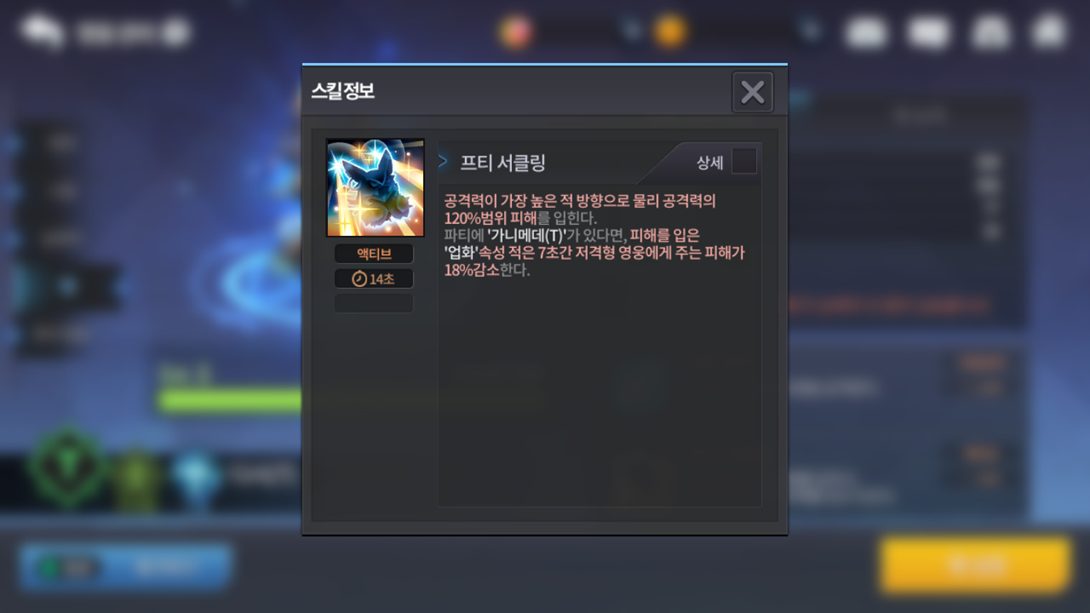Select the highlighted blurred left sidebar item
Screen dimensions: 1090x613
click(67, 286)
